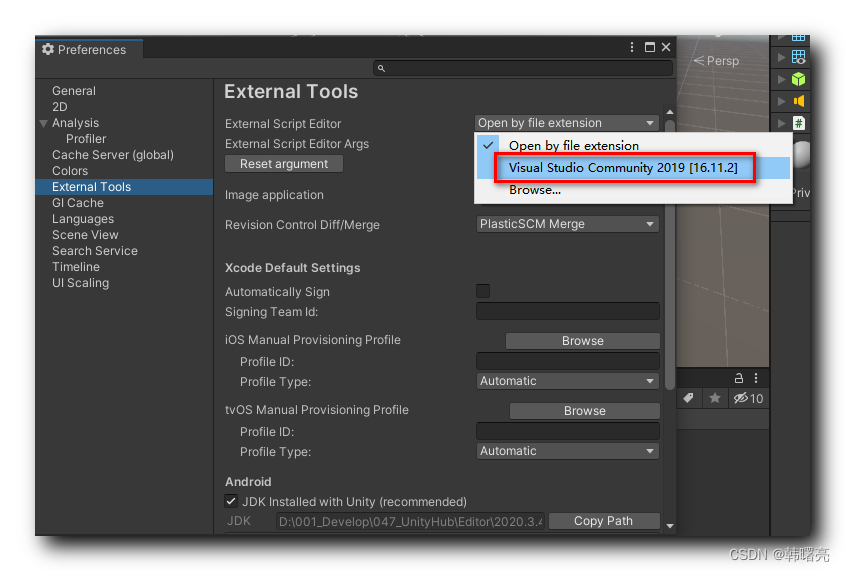
Task: Click the Persp label in Scene view
Action: (722, 61)
